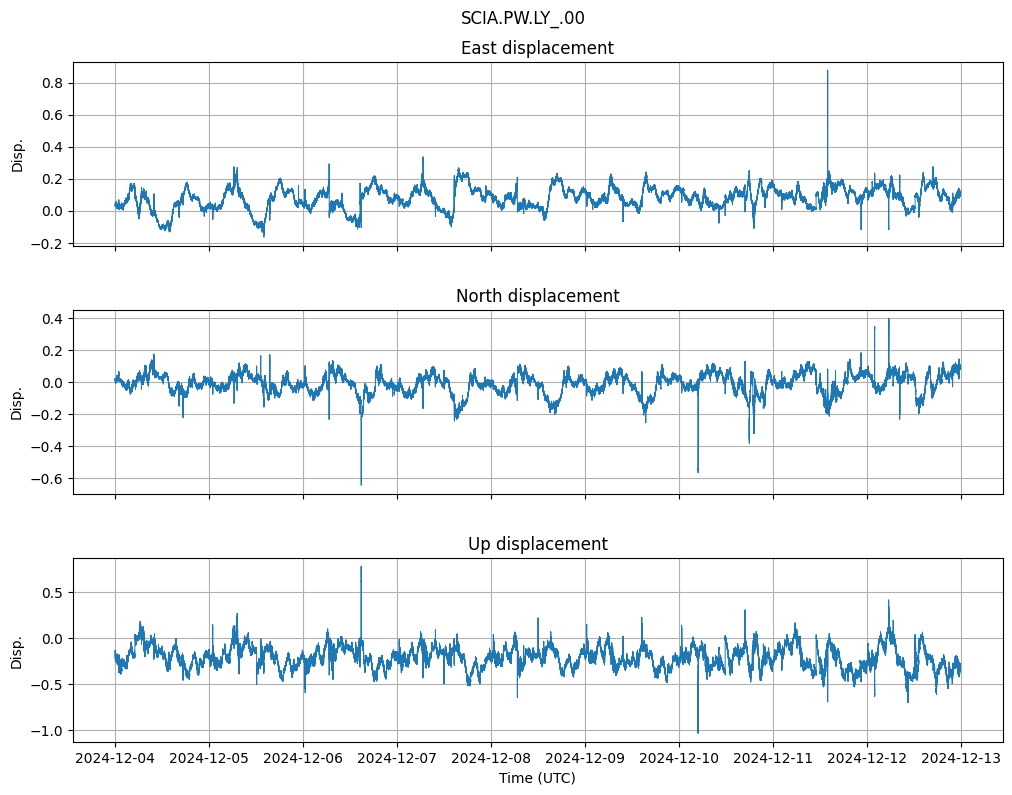This screenshot has height=795, width=1012.
Task: Click the 2024-12-07 date tick label
Action: click(x=397, y=759)
